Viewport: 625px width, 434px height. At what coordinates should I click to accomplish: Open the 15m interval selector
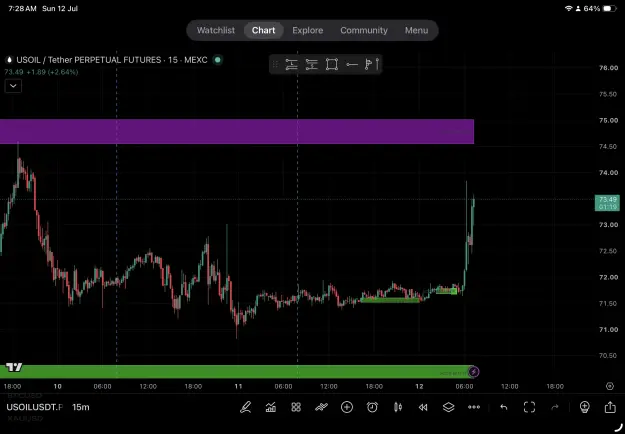(x=81, y=407)
